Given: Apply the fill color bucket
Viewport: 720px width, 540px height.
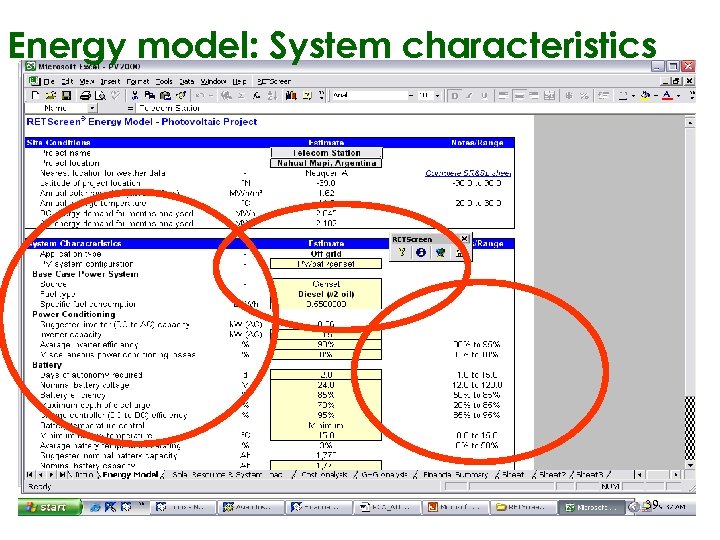Looking at the screenshot, I should (x=646, y=96).
